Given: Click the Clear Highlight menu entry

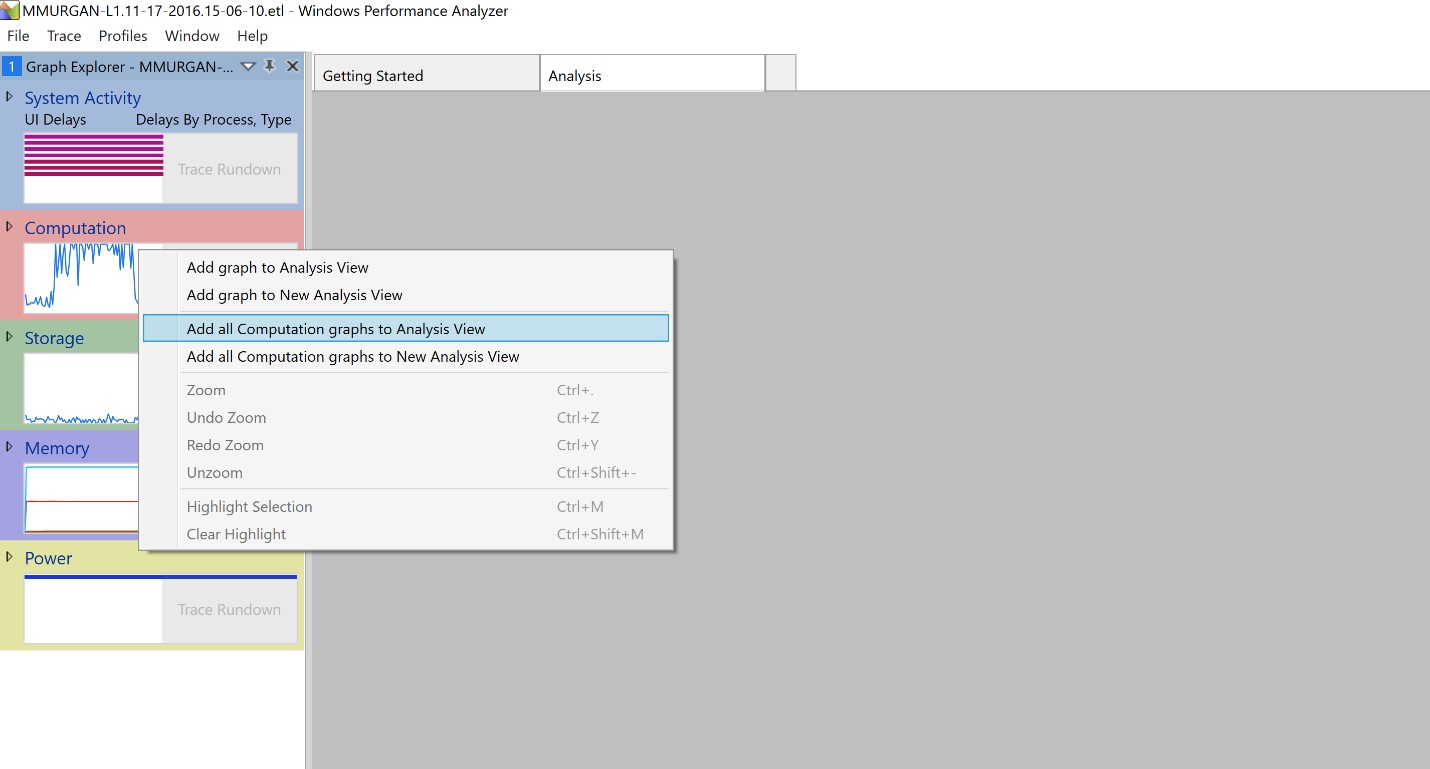Looking at the screenshot, I should tap(406, 534).
